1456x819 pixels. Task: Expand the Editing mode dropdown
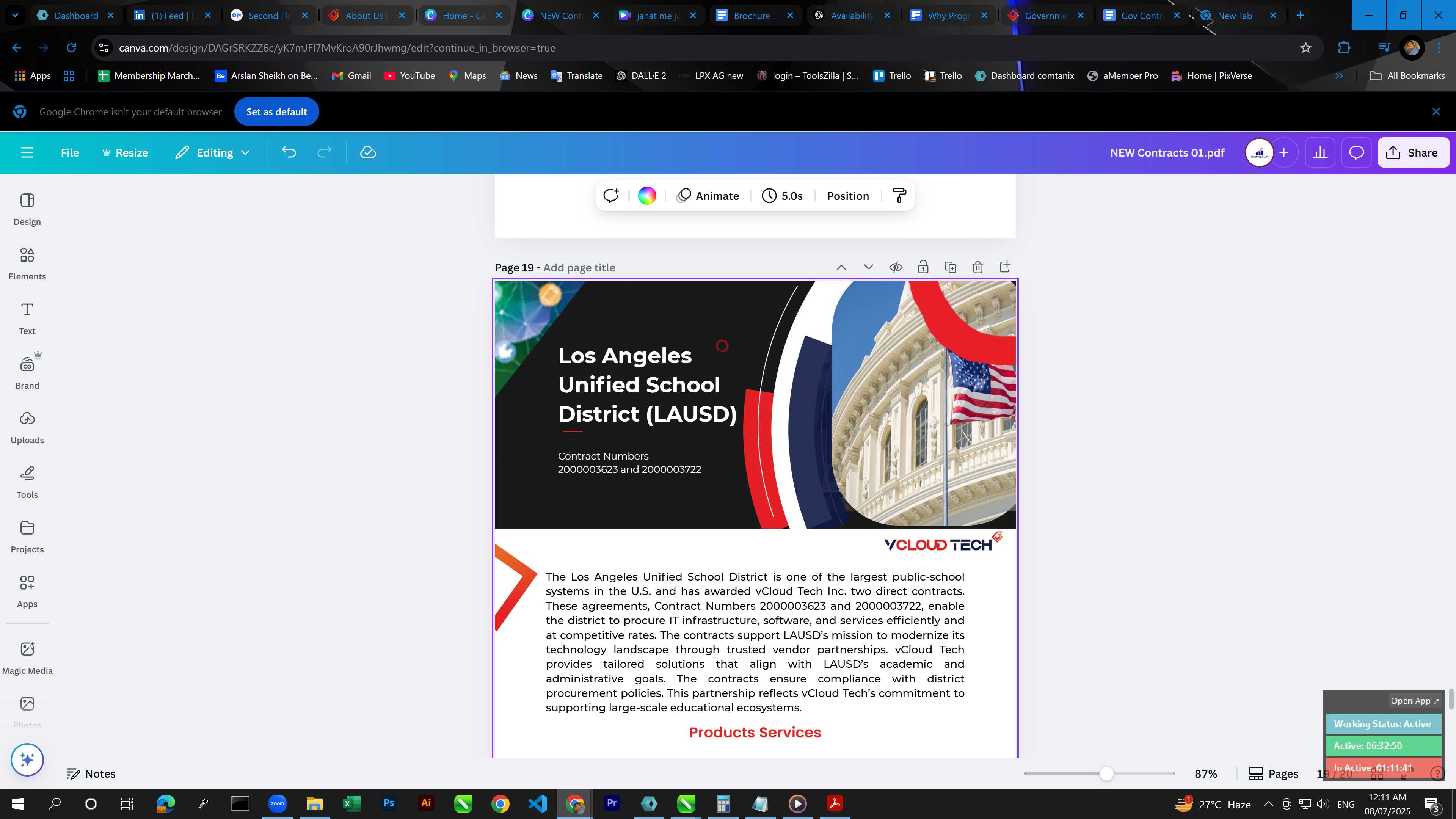click(x=213, y=152)
